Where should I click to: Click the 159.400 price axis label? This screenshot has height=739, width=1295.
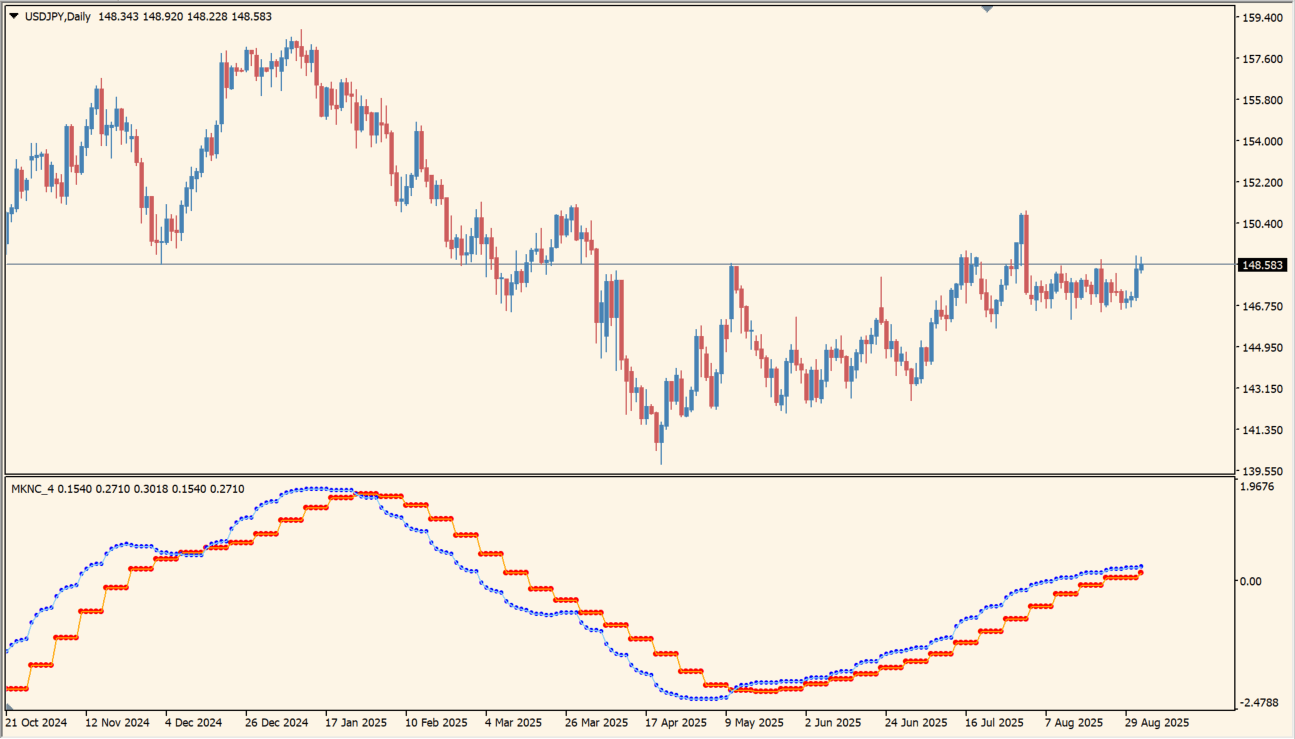point(1262,18)
